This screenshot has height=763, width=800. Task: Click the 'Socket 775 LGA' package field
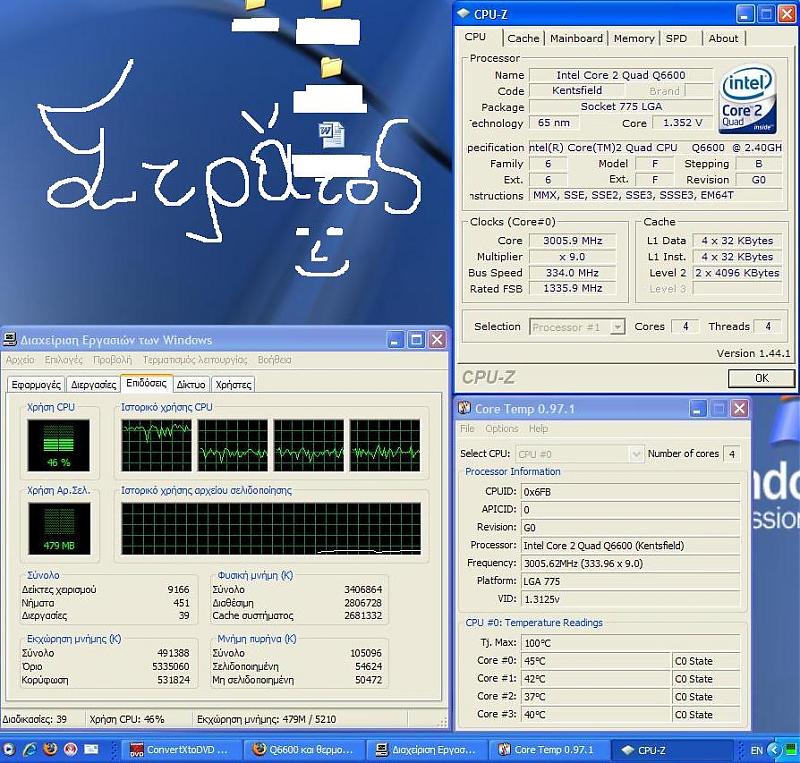[x=621, y=107]
